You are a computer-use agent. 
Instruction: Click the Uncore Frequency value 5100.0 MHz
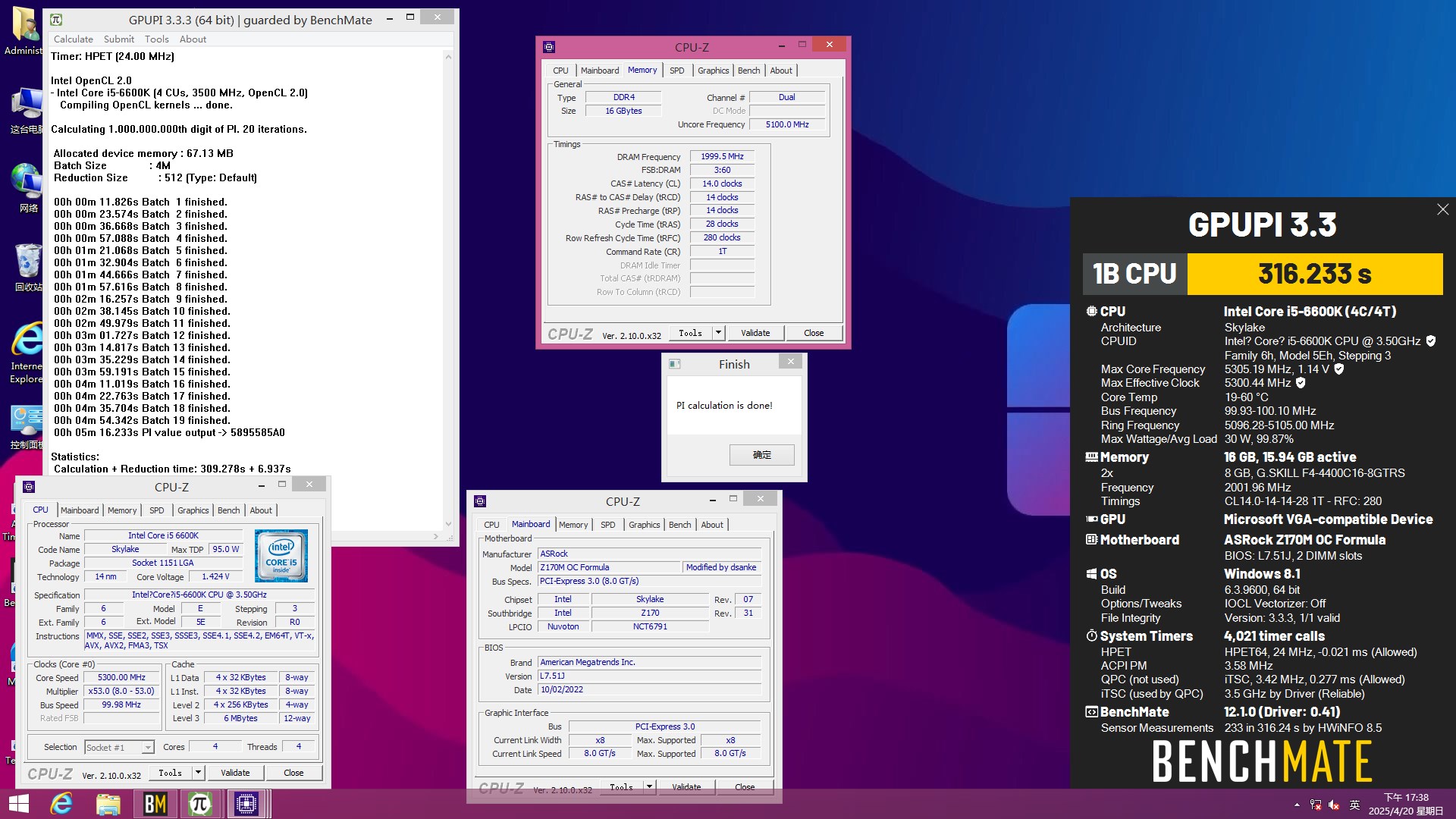pos(787,124)
